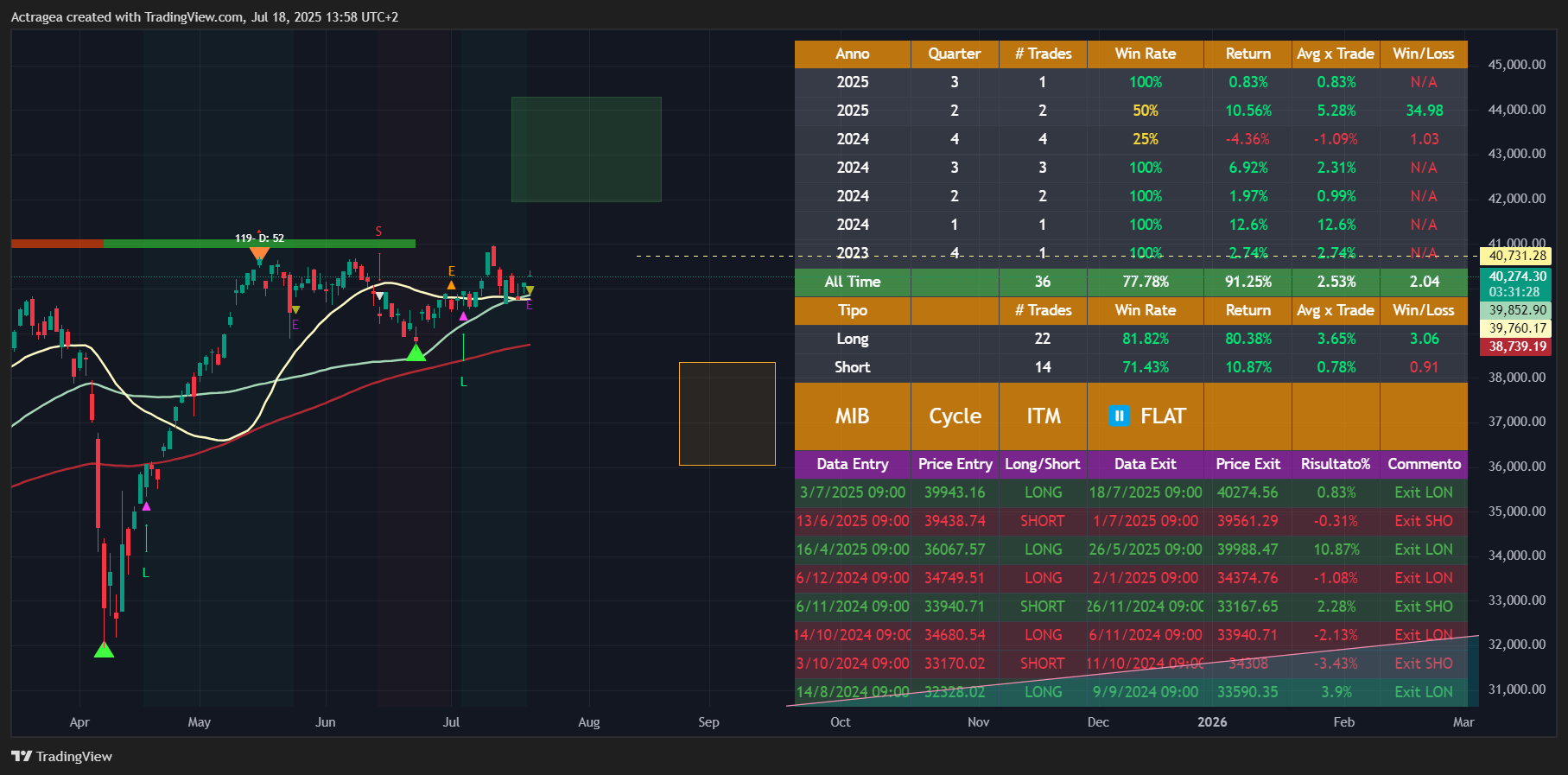
Task: Click the Data Entry column header
Action: [853, 464]
